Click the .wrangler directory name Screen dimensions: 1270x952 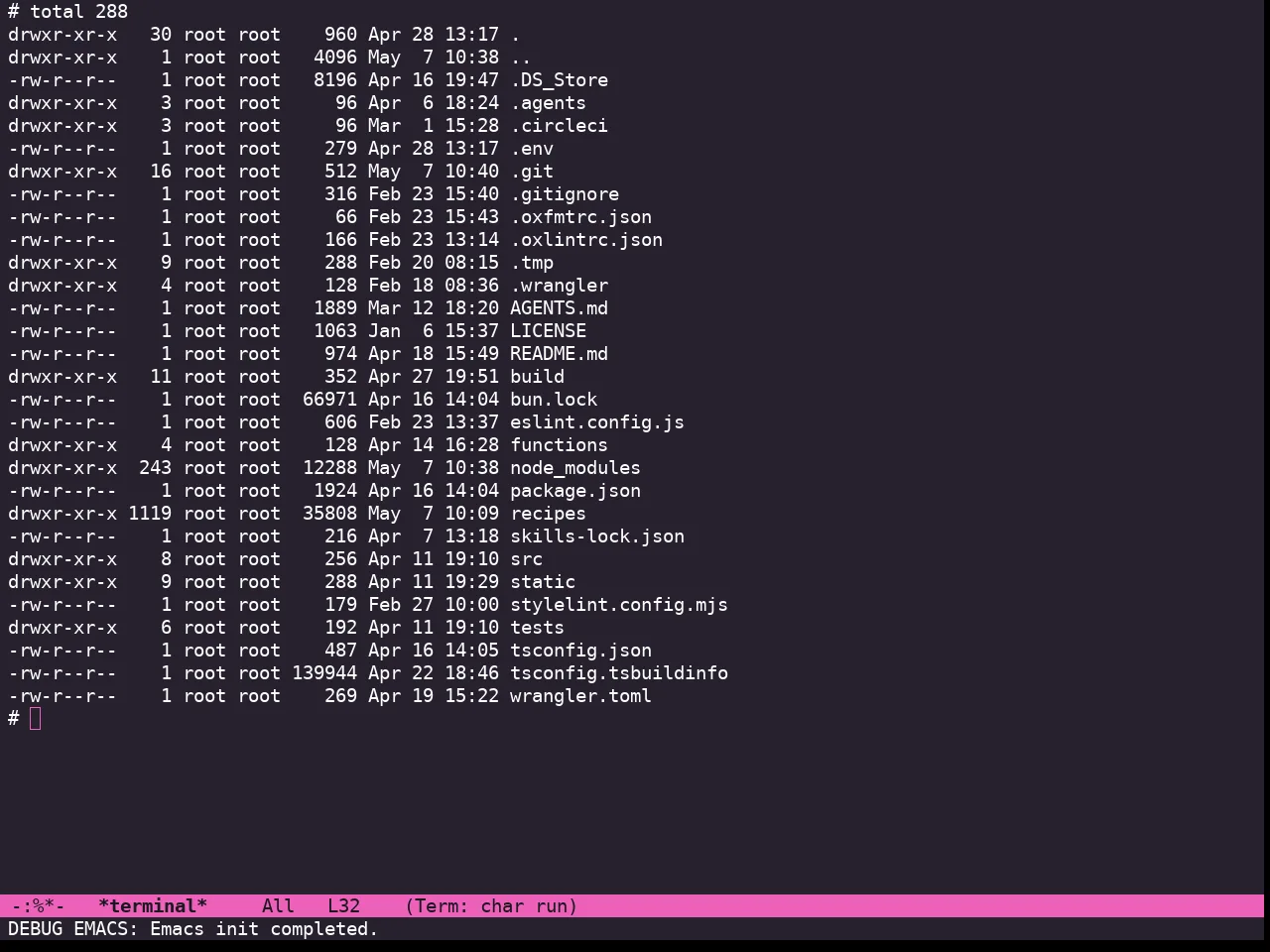coord(559,286)
